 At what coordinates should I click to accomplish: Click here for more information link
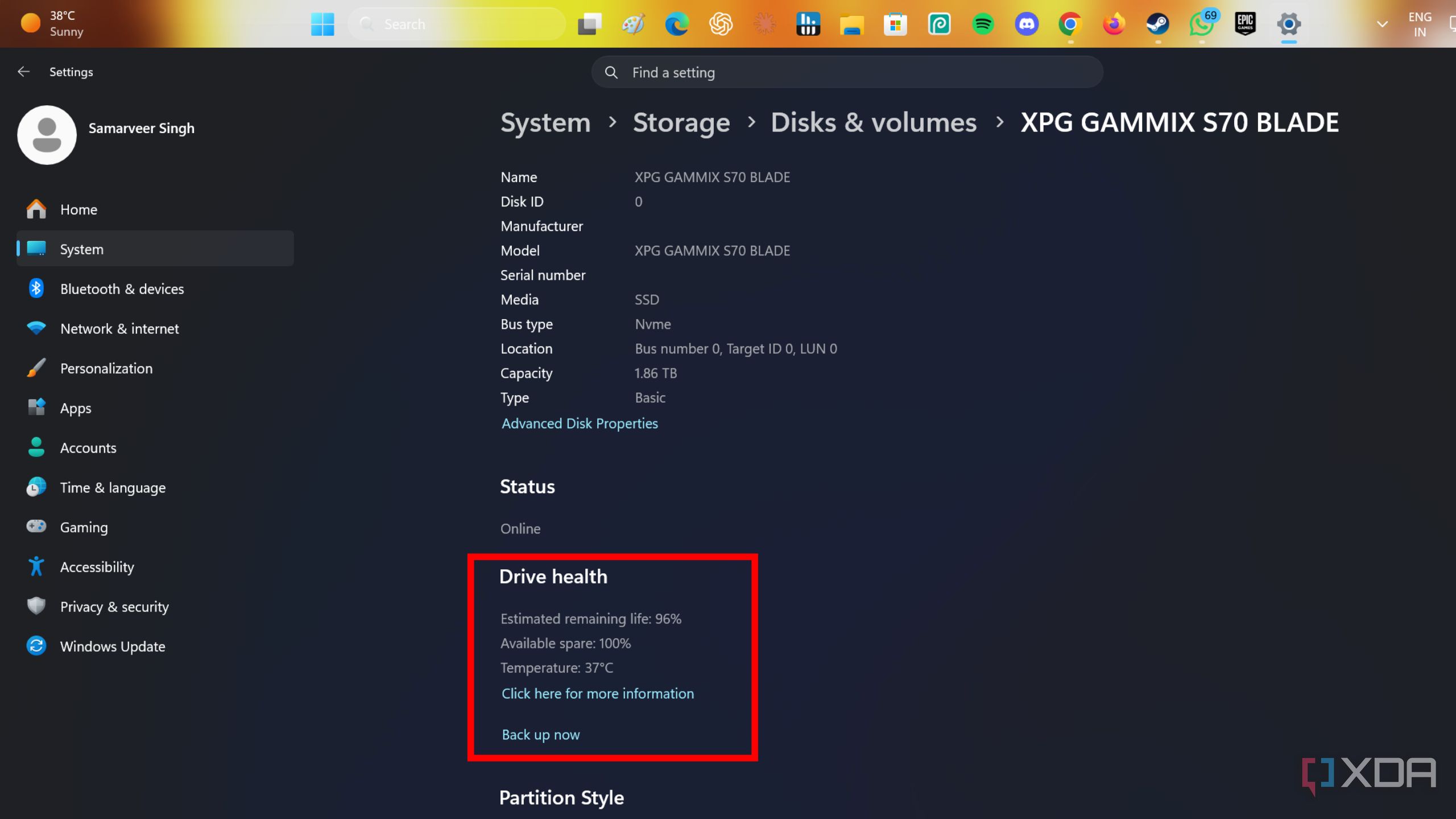pos(598,694)
